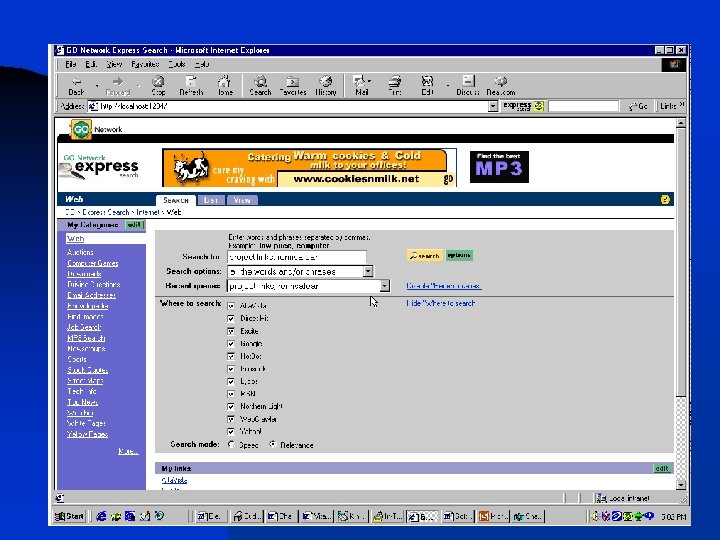Open the History toolbar icon
This screenshot has height=540, width=720.
[326, 86]
